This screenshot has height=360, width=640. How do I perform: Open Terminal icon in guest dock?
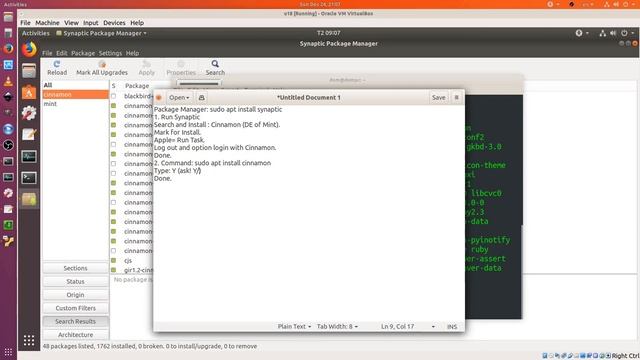tap(29, 178)
